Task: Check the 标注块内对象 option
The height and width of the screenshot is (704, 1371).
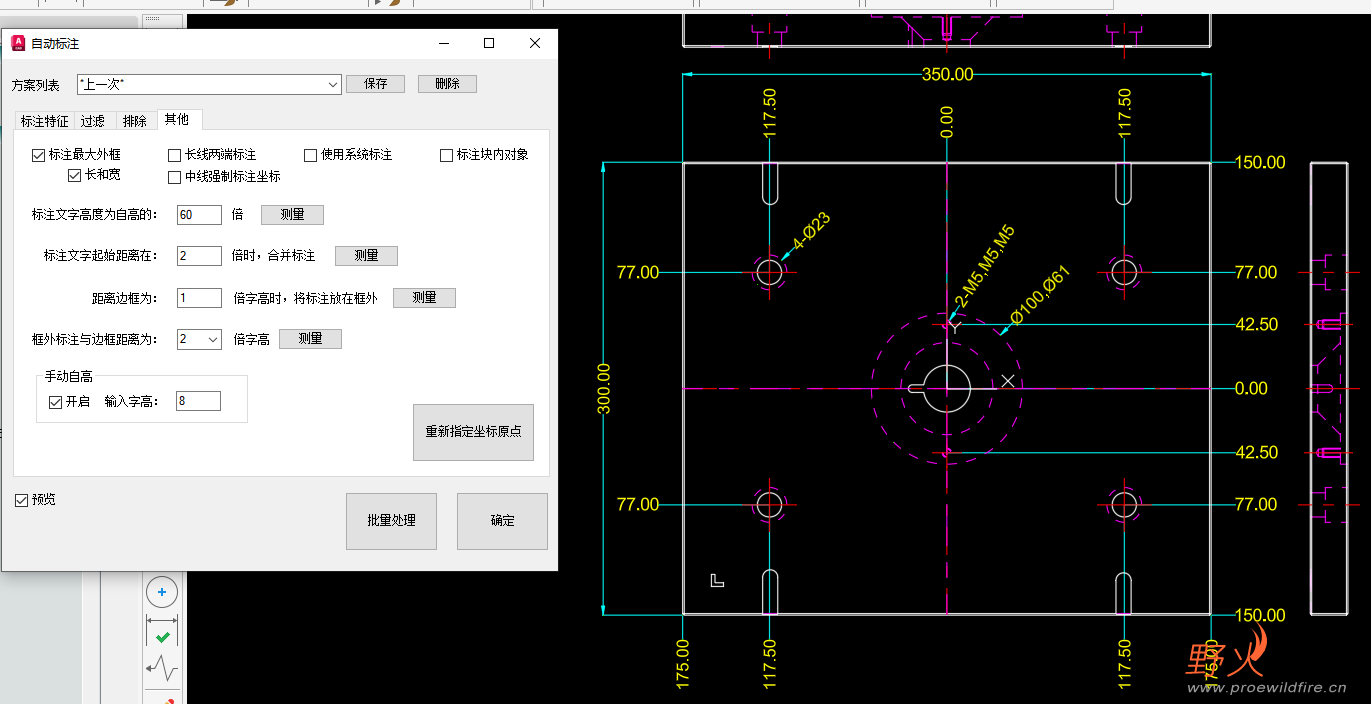Action: pos(484,155)
